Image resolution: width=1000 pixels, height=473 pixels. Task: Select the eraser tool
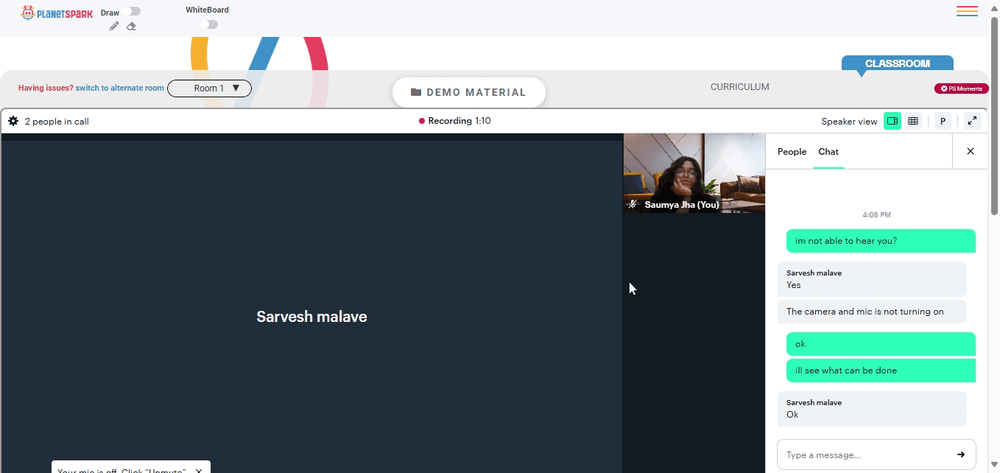[x=131, y=26]
